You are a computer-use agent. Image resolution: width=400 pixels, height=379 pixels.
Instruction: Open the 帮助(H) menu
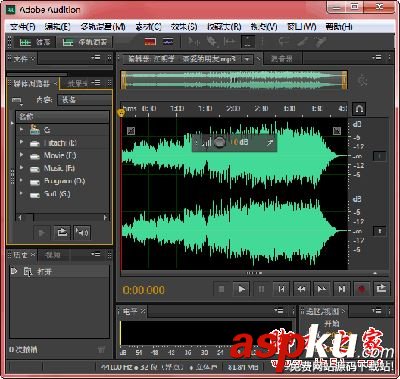[x=339, y=26]
